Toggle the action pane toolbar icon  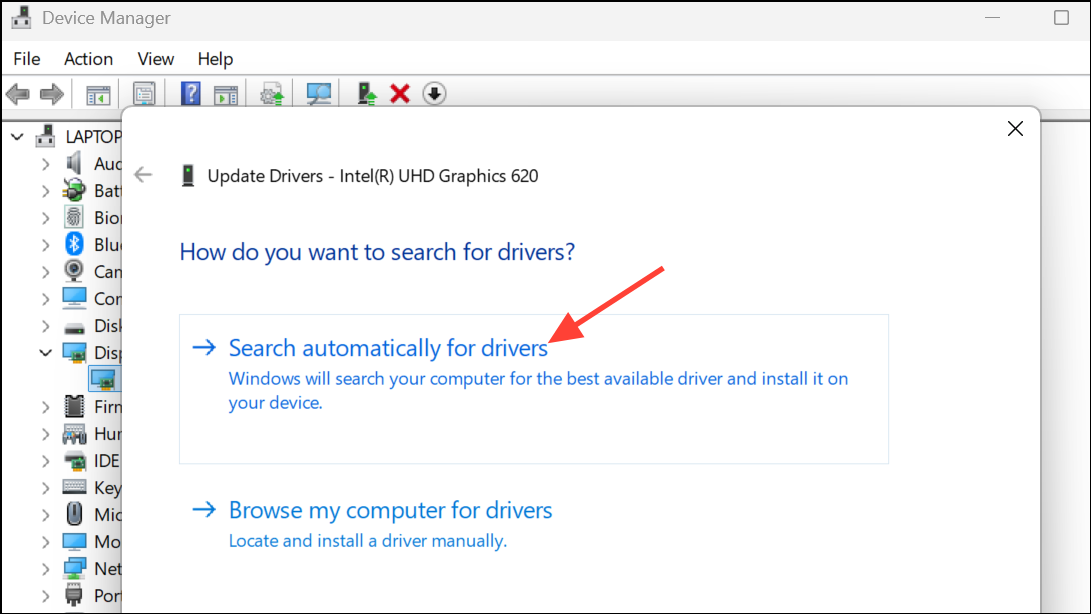(x=225, y=94)
